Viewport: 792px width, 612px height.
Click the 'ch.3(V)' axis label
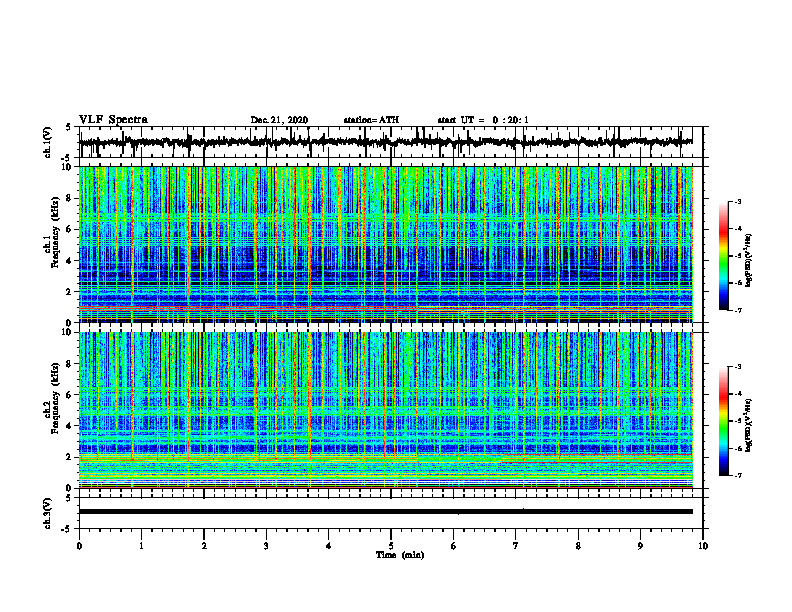(48, 513)
